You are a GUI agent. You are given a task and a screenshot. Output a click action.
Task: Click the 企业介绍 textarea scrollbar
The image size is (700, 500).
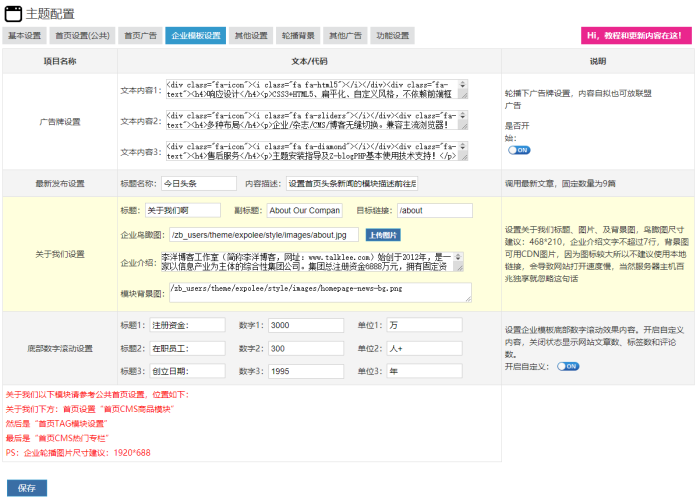coord(467,262)
